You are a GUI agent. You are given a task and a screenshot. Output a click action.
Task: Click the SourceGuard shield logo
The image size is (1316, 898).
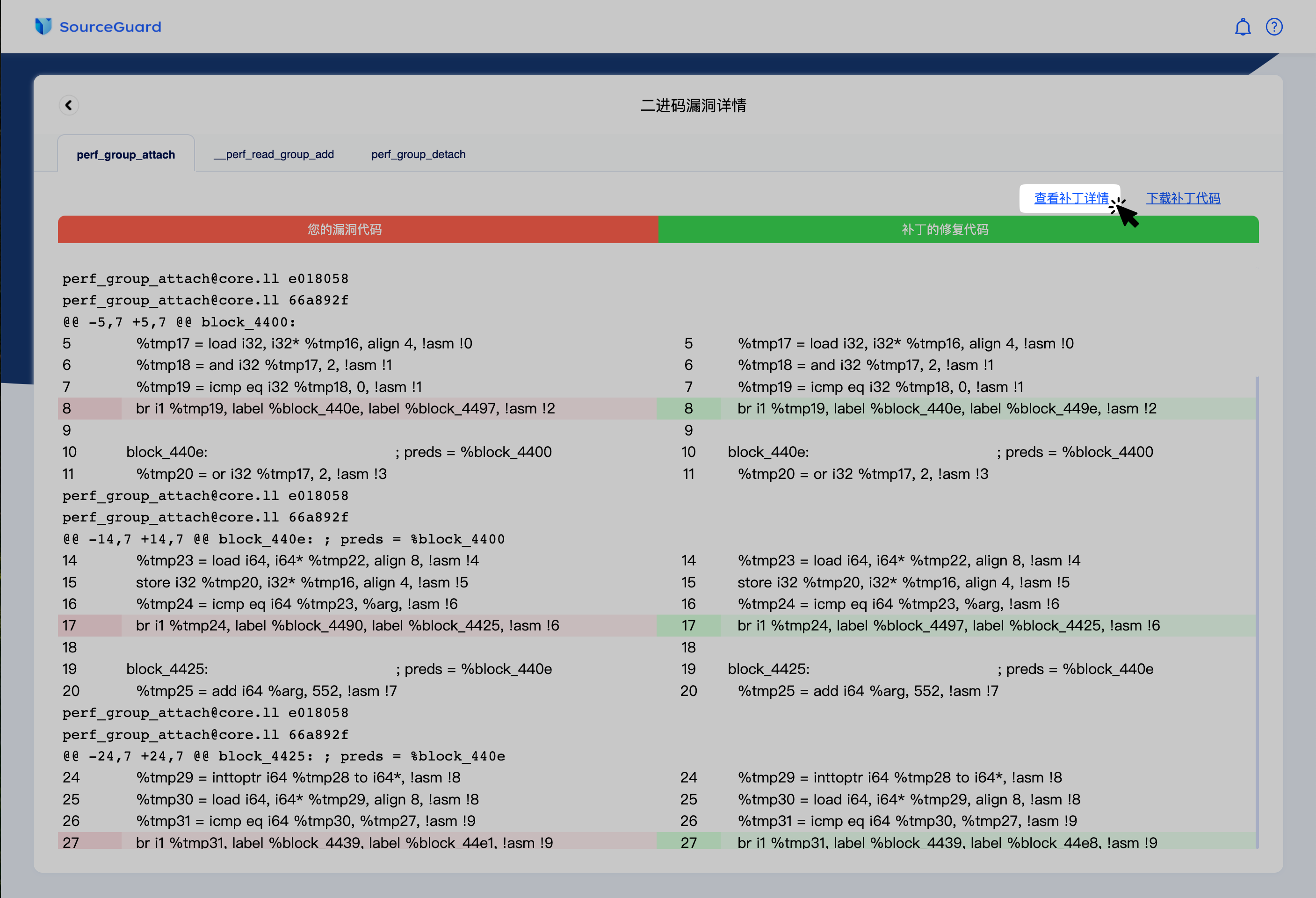point(43,27)
